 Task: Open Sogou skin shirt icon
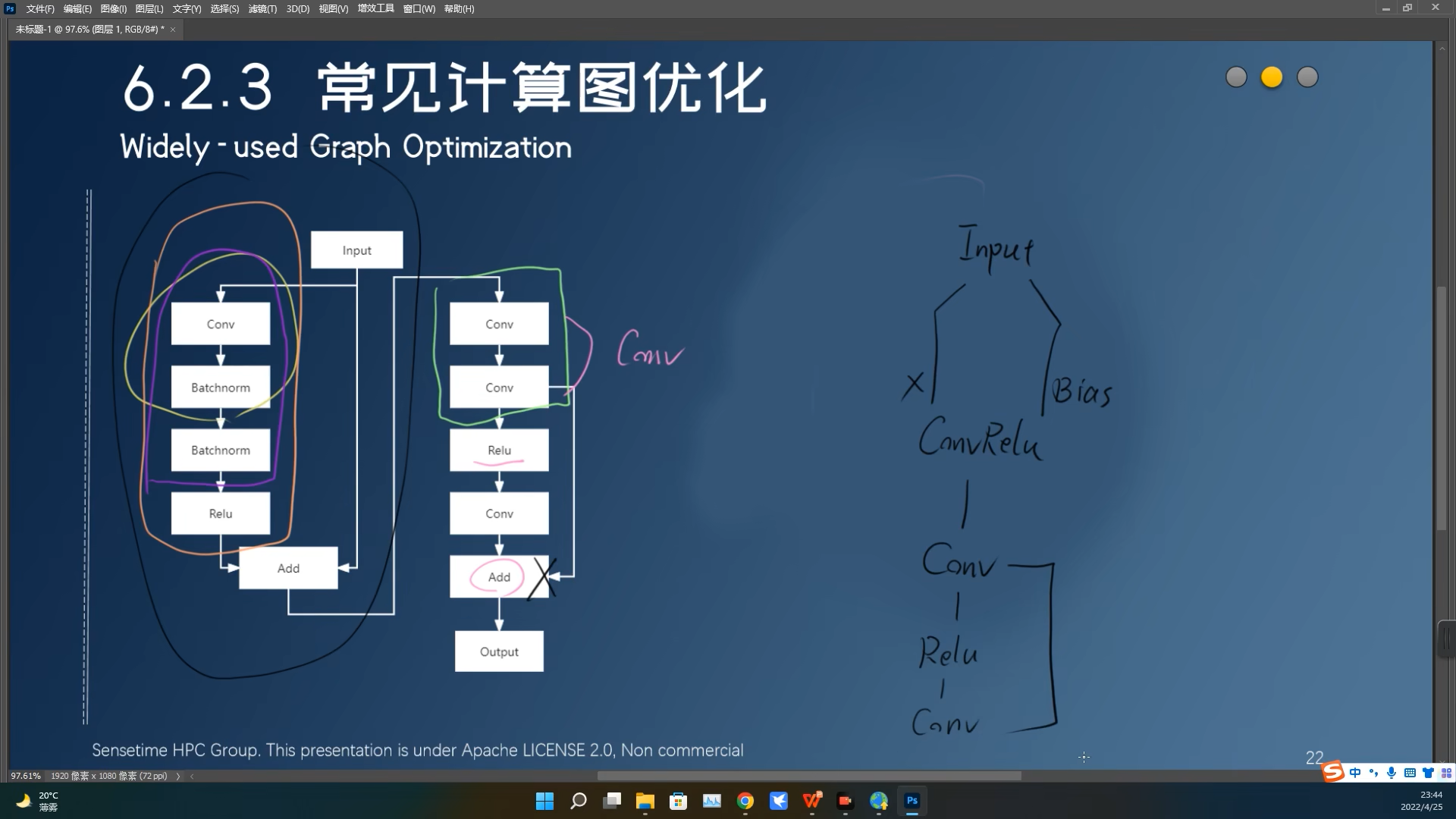1428,773
